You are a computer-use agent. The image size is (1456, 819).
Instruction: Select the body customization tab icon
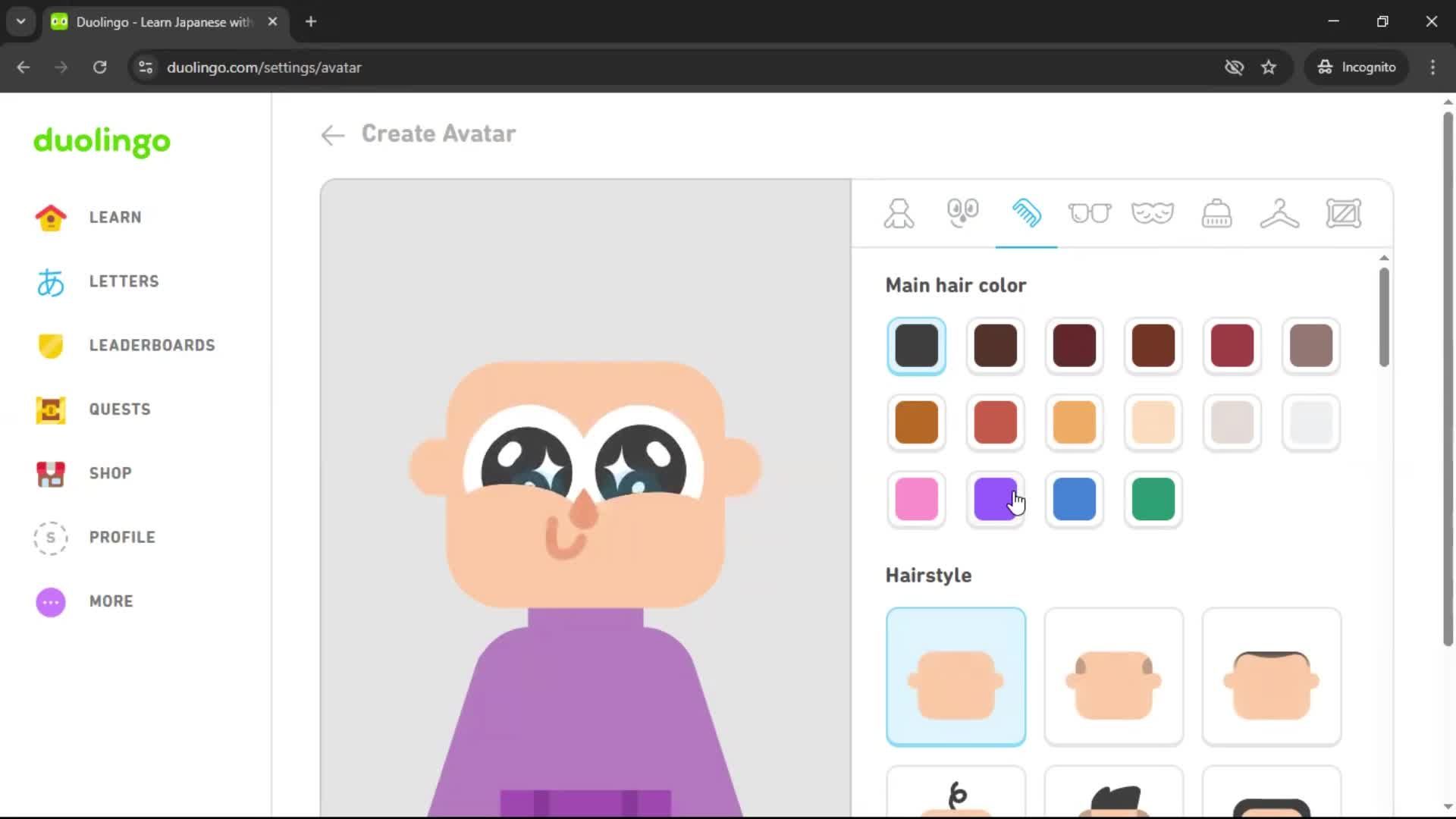point(899,213)
